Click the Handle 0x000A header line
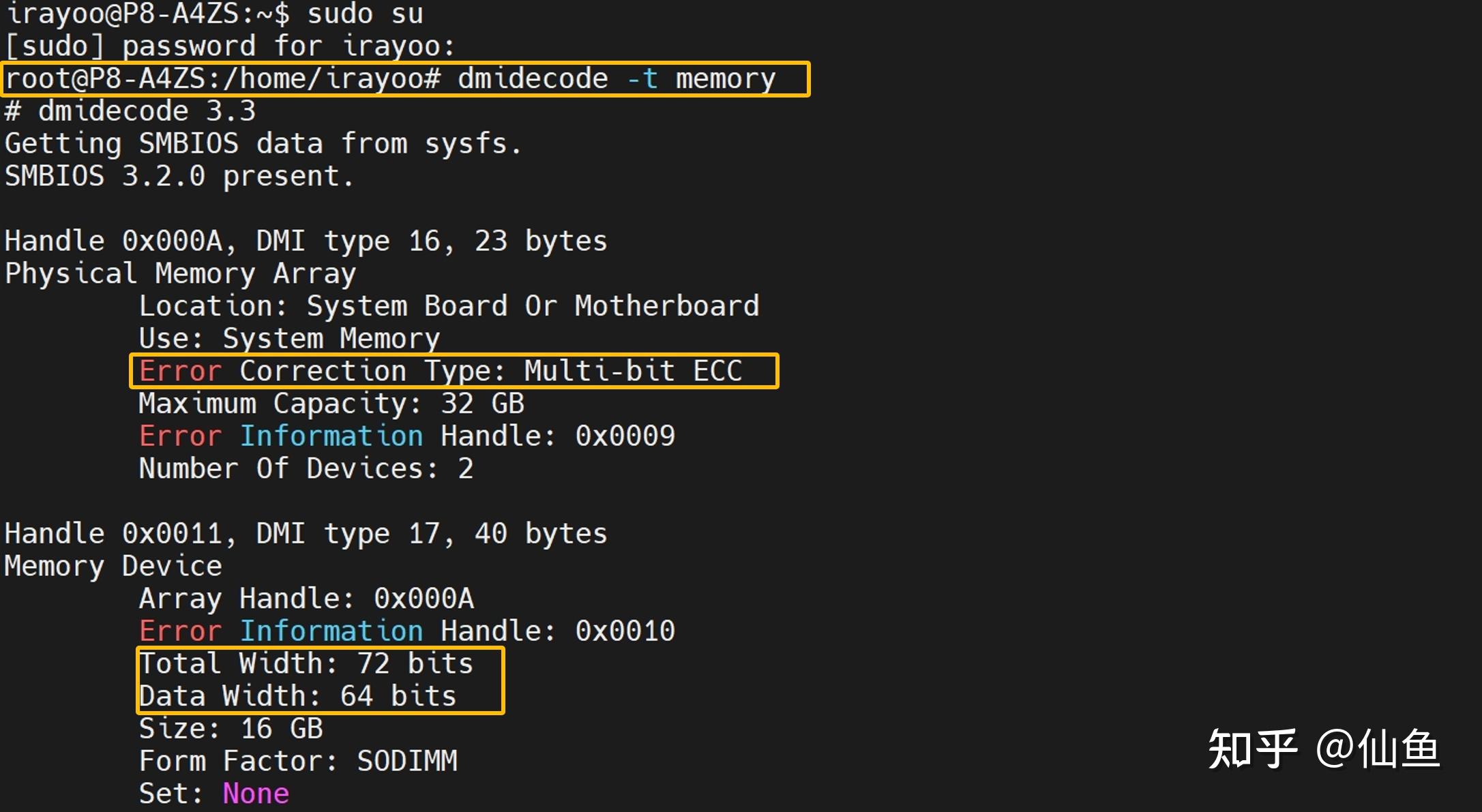 (306, 241)
